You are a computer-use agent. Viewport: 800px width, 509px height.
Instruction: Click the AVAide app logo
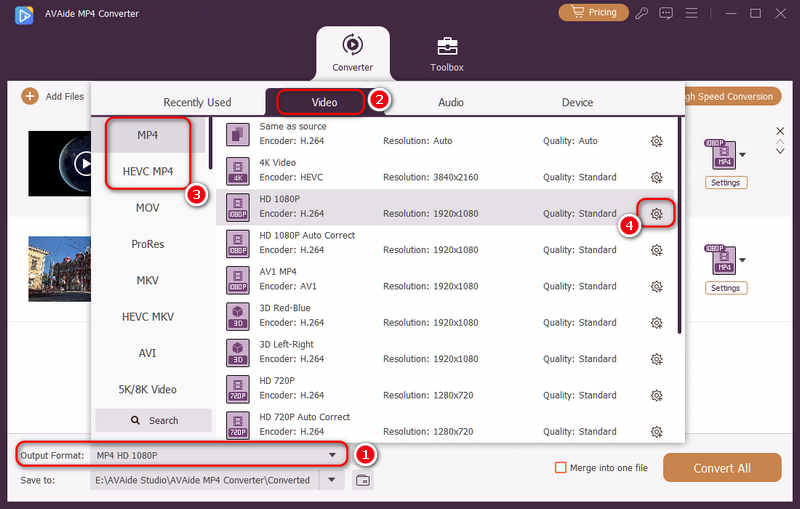tap(24, 15)
